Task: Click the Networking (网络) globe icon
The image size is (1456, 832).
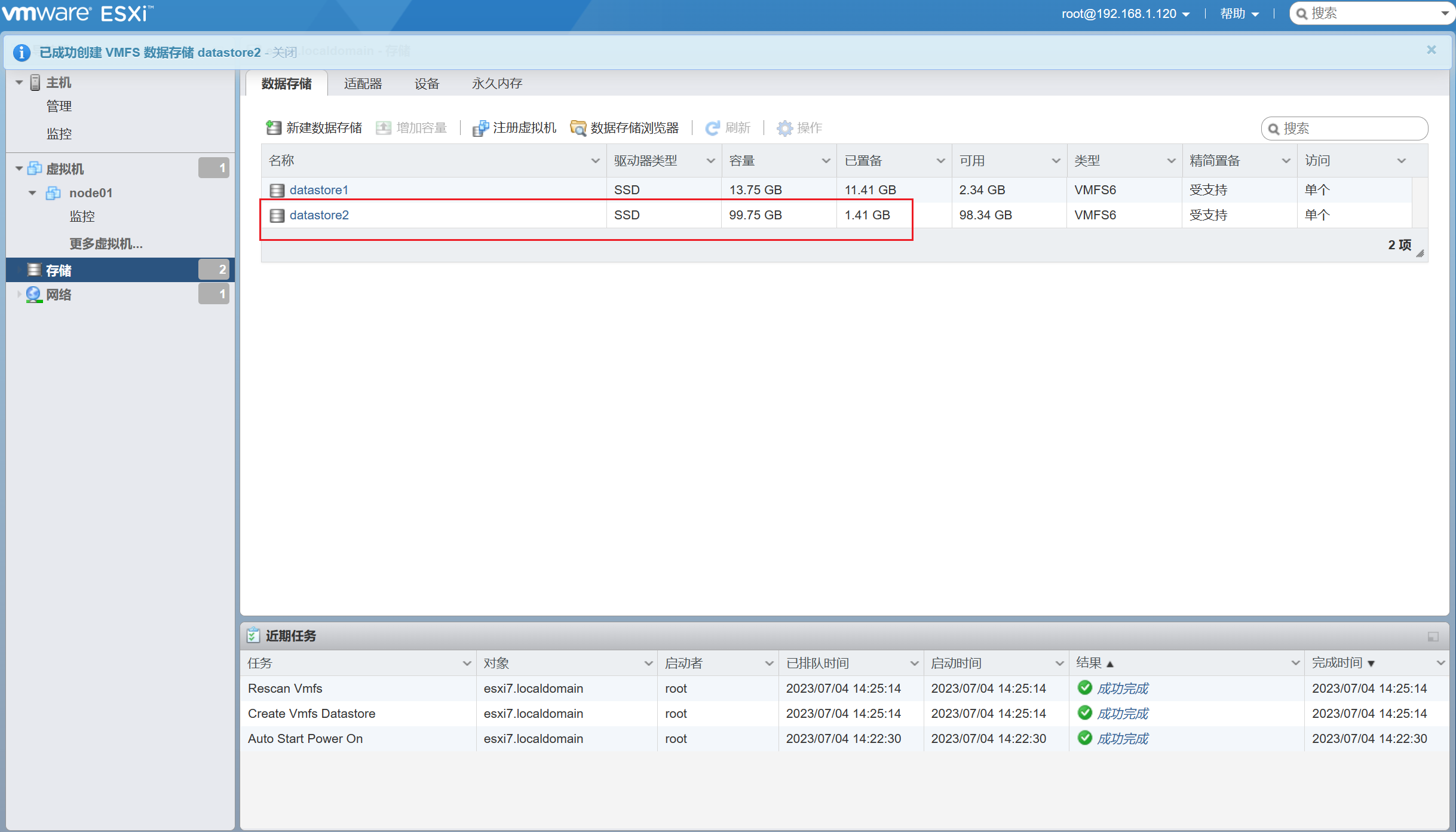Action: tap(34, 294)
